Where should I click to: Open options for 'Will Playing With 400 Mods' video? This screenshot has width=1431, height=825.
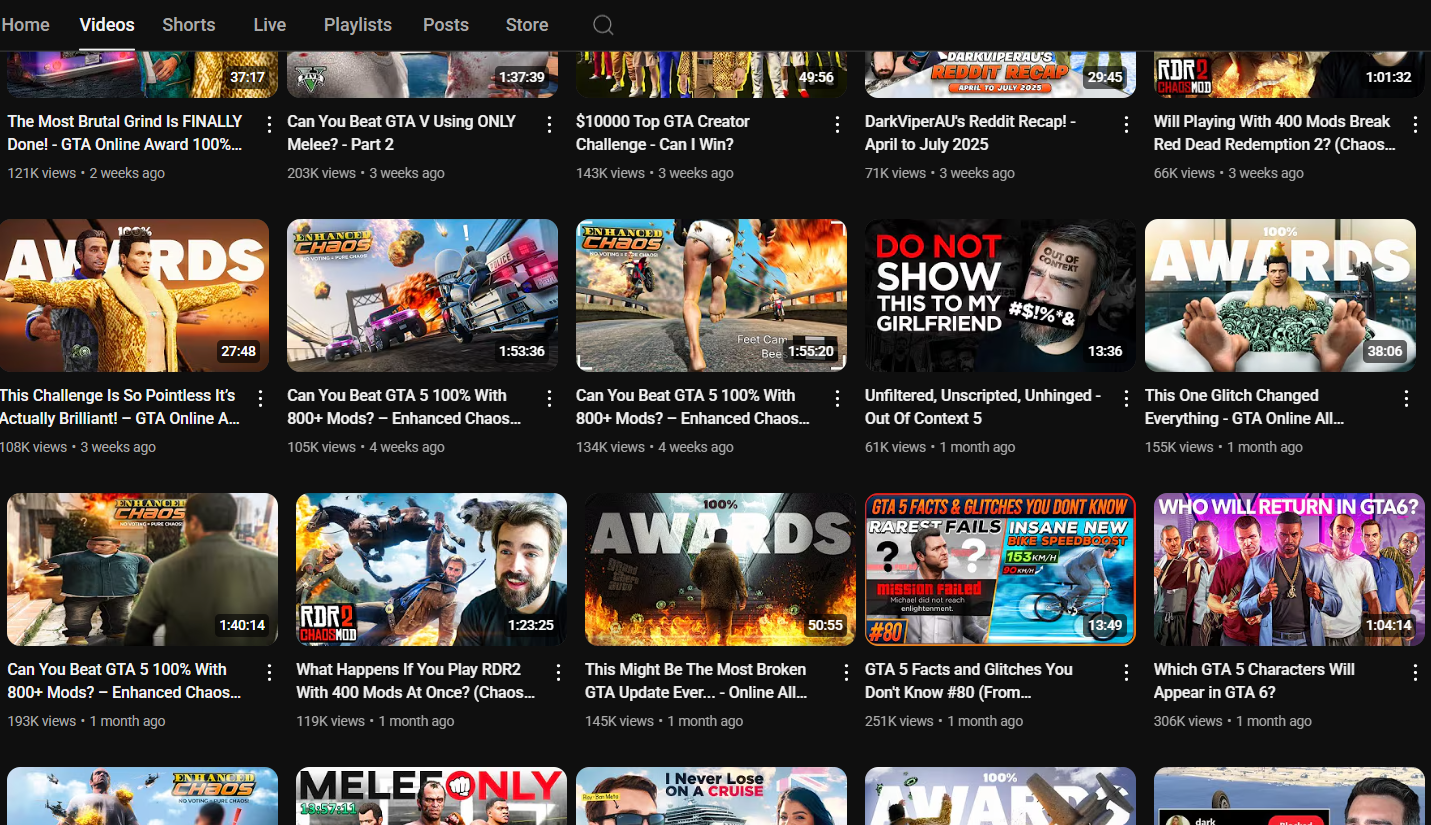click(1416, 124)
